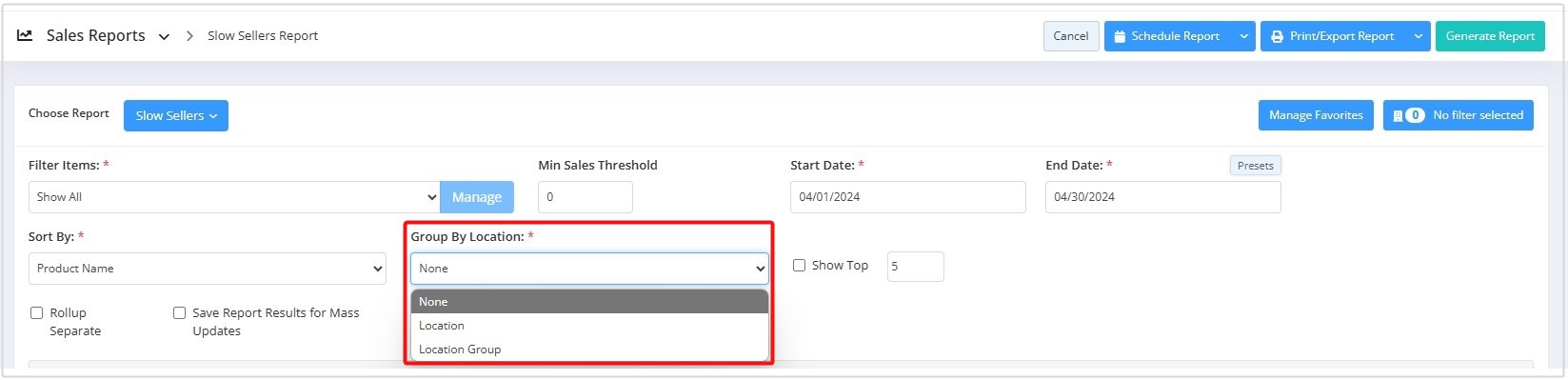The image size is (1568, 380).
Task: Click the Manage Favorites button
Action: [1316, 115]
